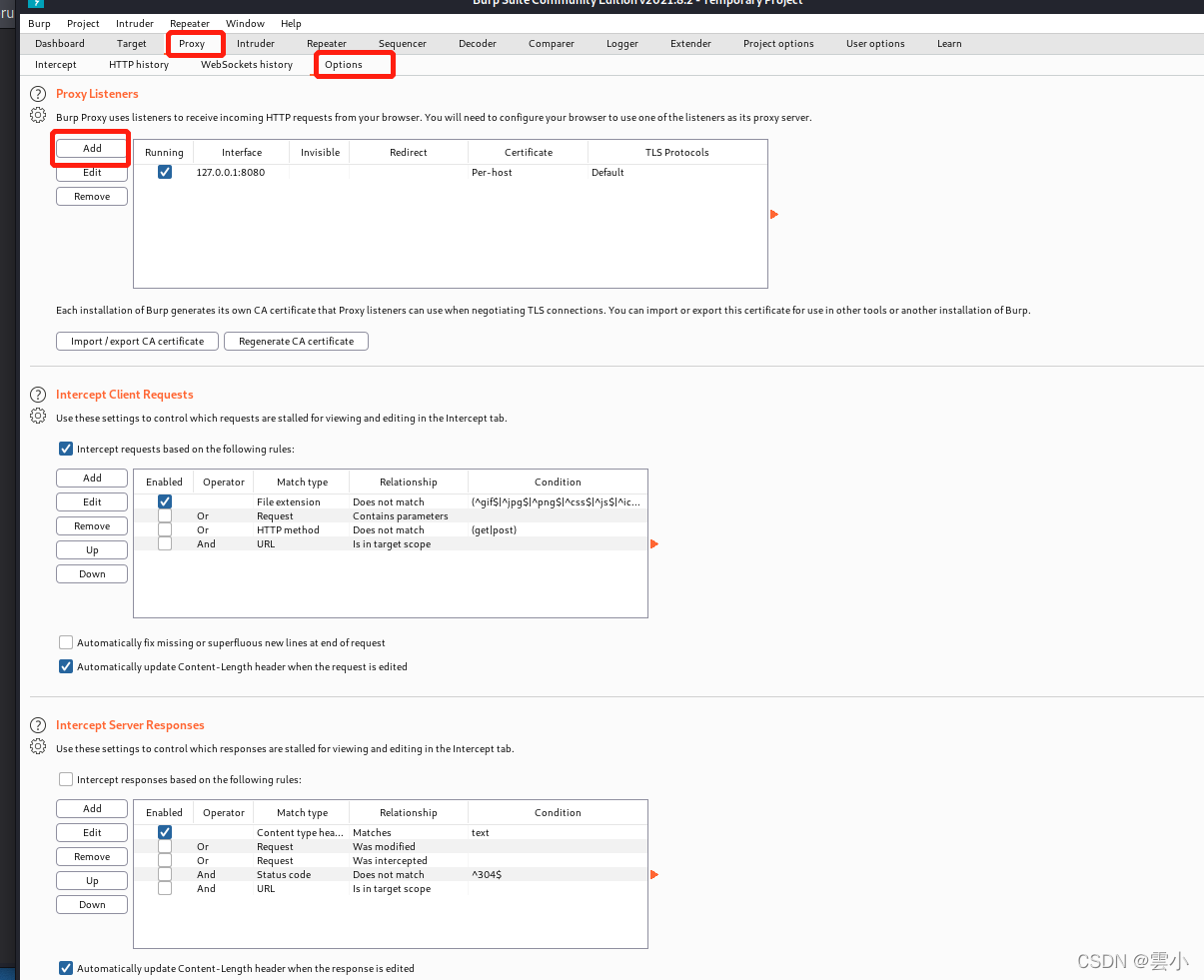
Task: Switch to the Decoder tab
Action: pyautogui.click(x=478, y=43)
